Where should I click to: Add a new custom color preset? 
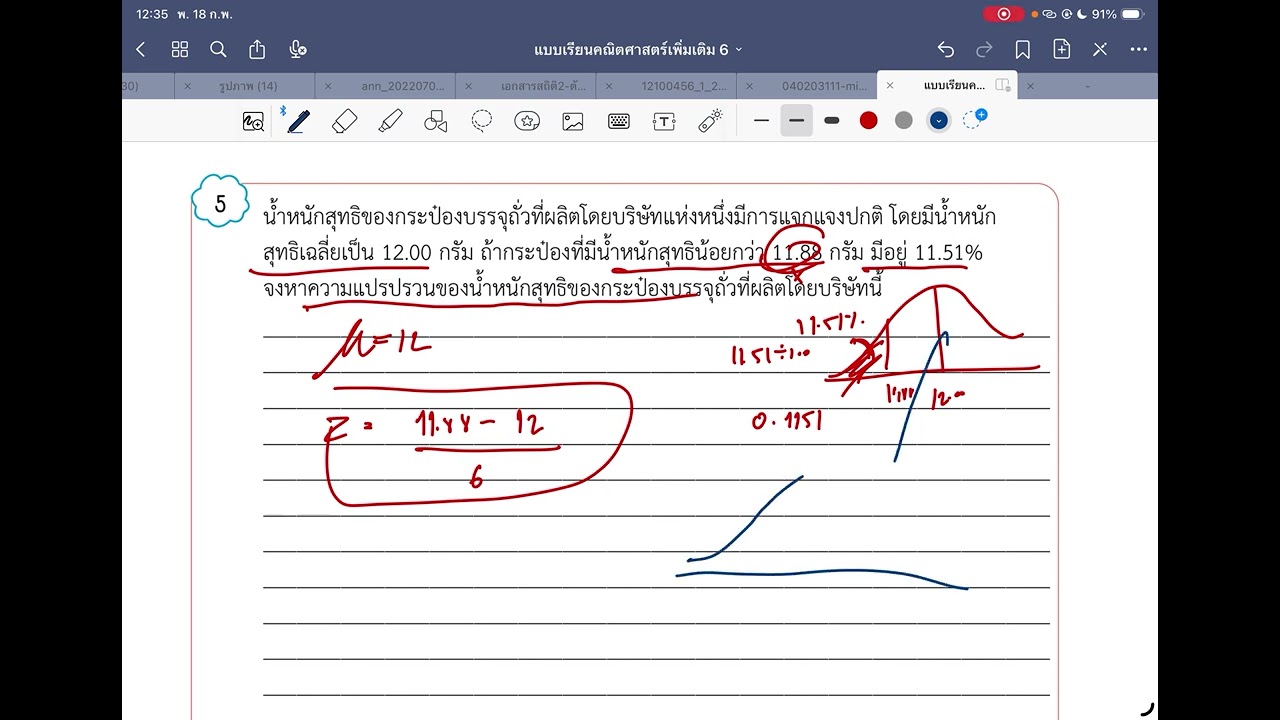pyautogui.click(x=974, y=119)
